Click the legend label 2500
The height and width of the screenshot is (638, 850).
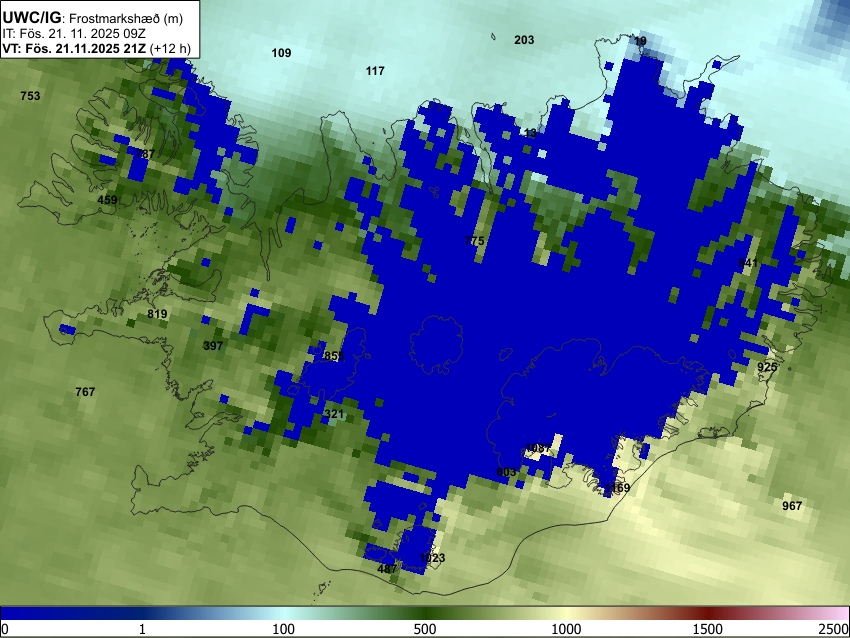pos(834,630)
